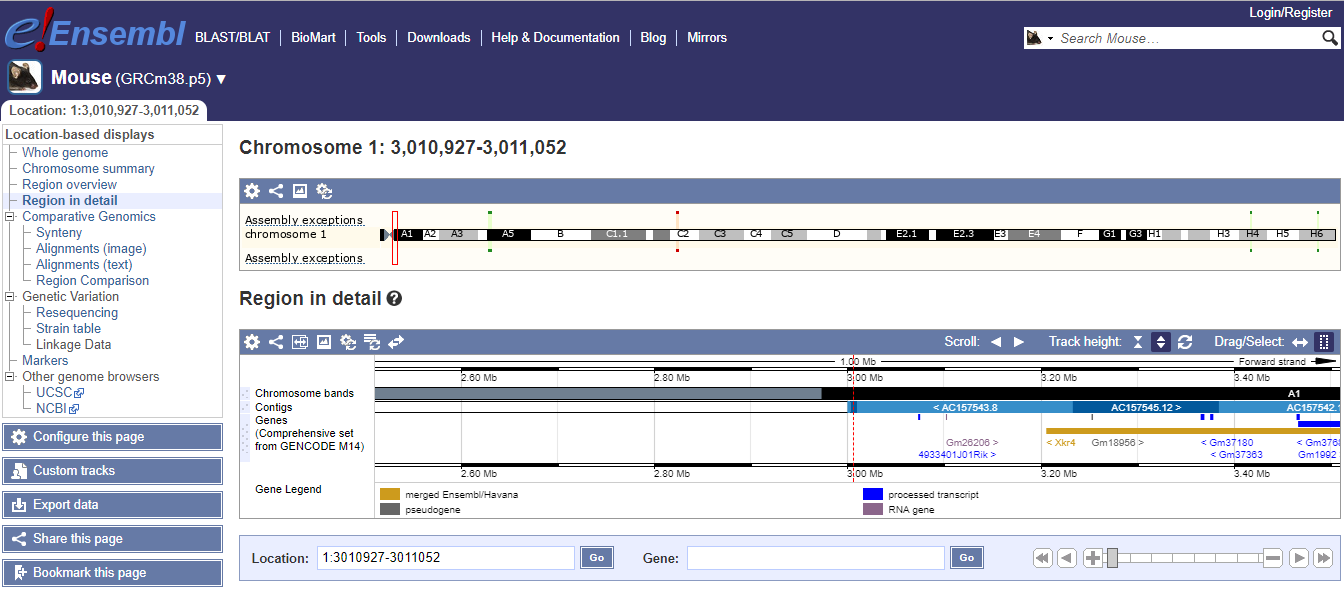The width and height of the screenshot is (1344, 594).
Task: Open Region in detail help question mark
Action: [394, 298]
